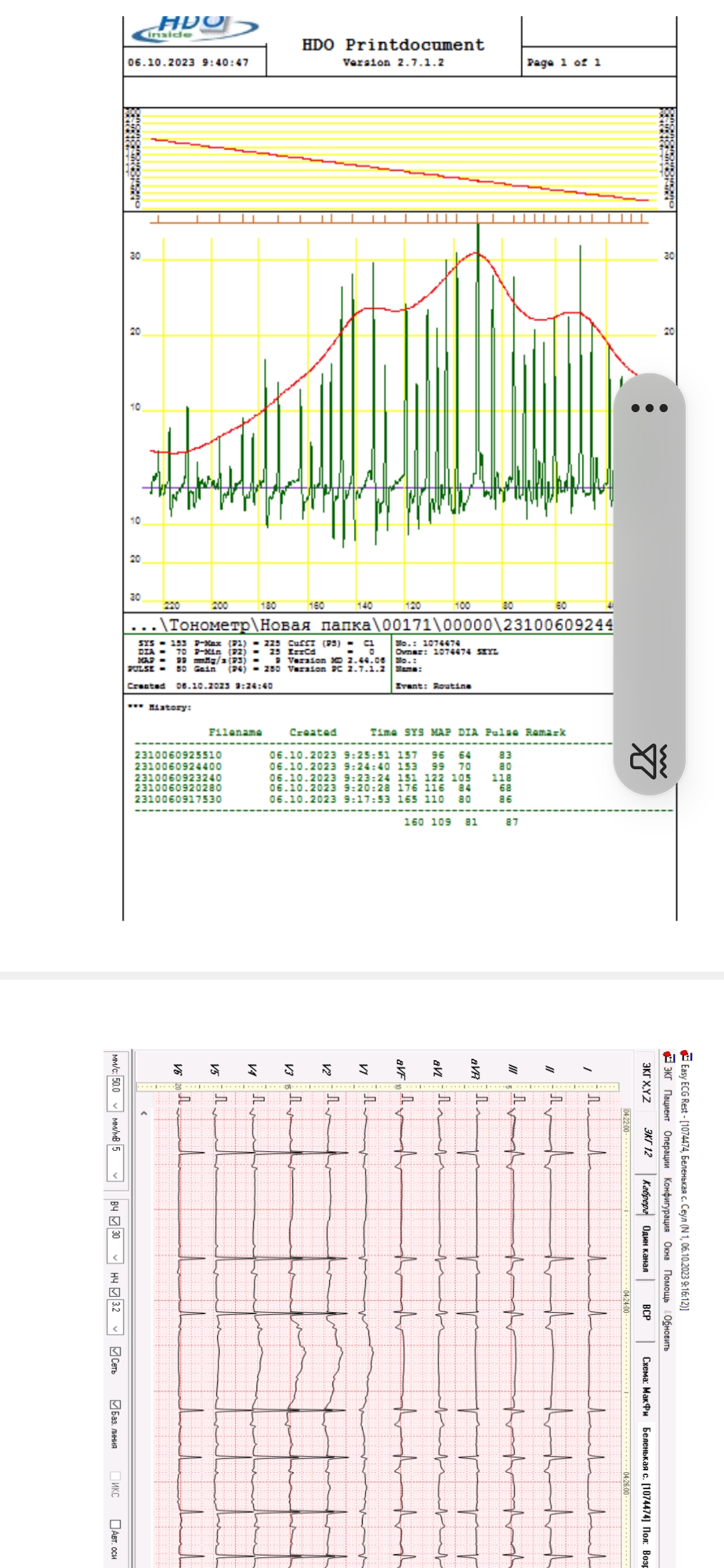Click the Event: Routine text

[433, 686]
